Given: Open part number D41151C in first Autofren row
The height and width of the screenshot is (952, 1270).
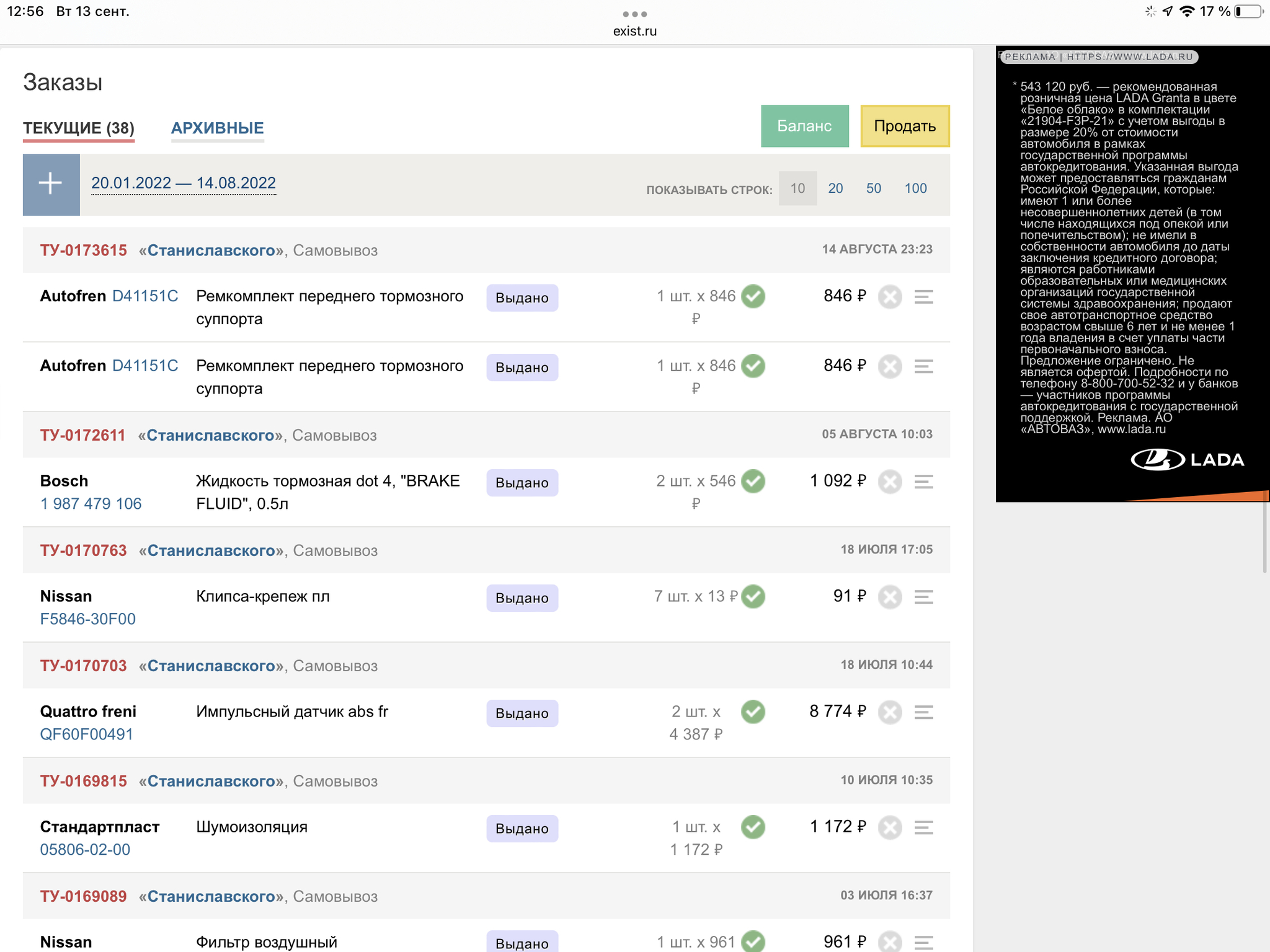Looking at the screenshot, I should pyautogui.click(x=145, y=296).
